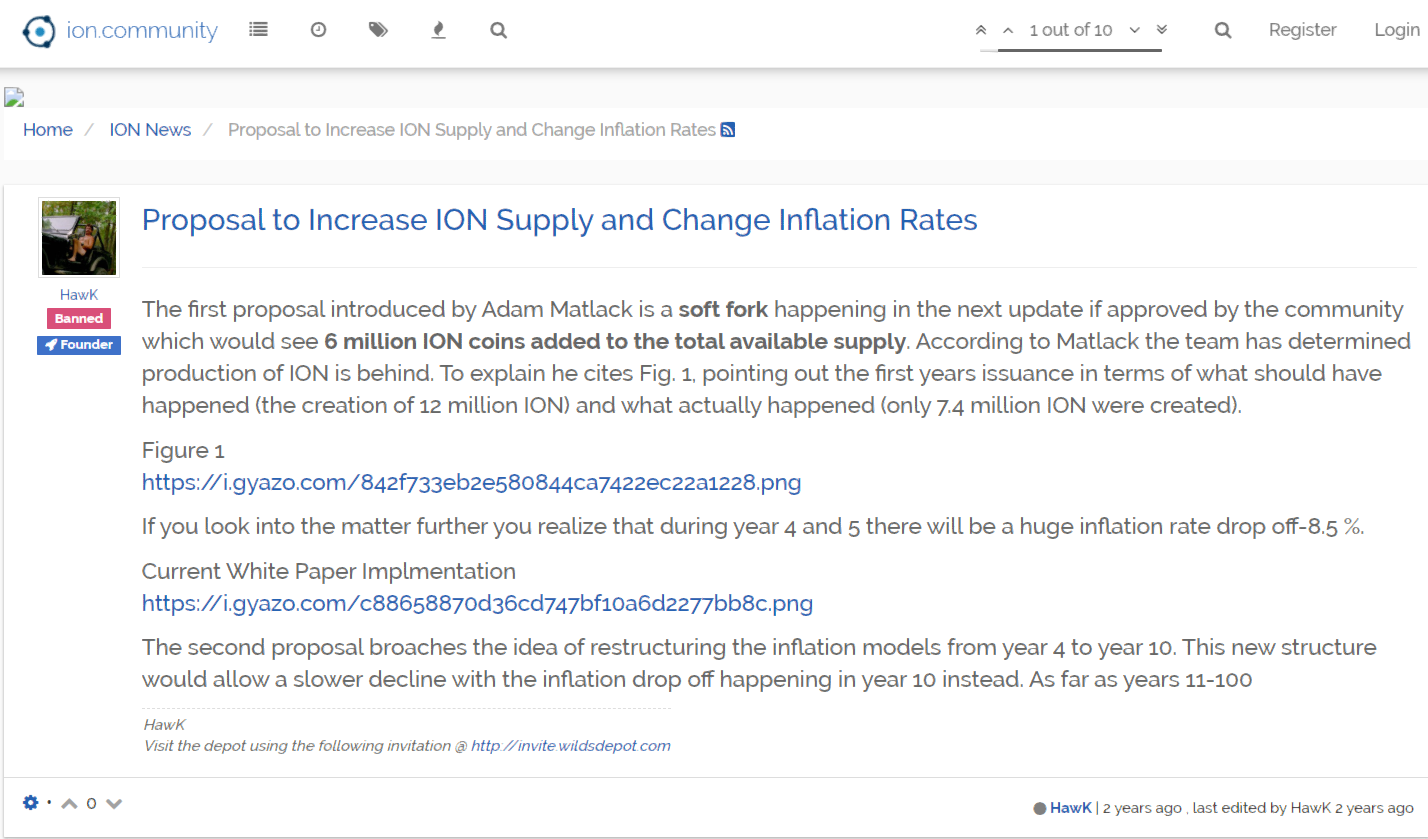Click the Banned badge

pyautogui.click(x=79, y=319)
